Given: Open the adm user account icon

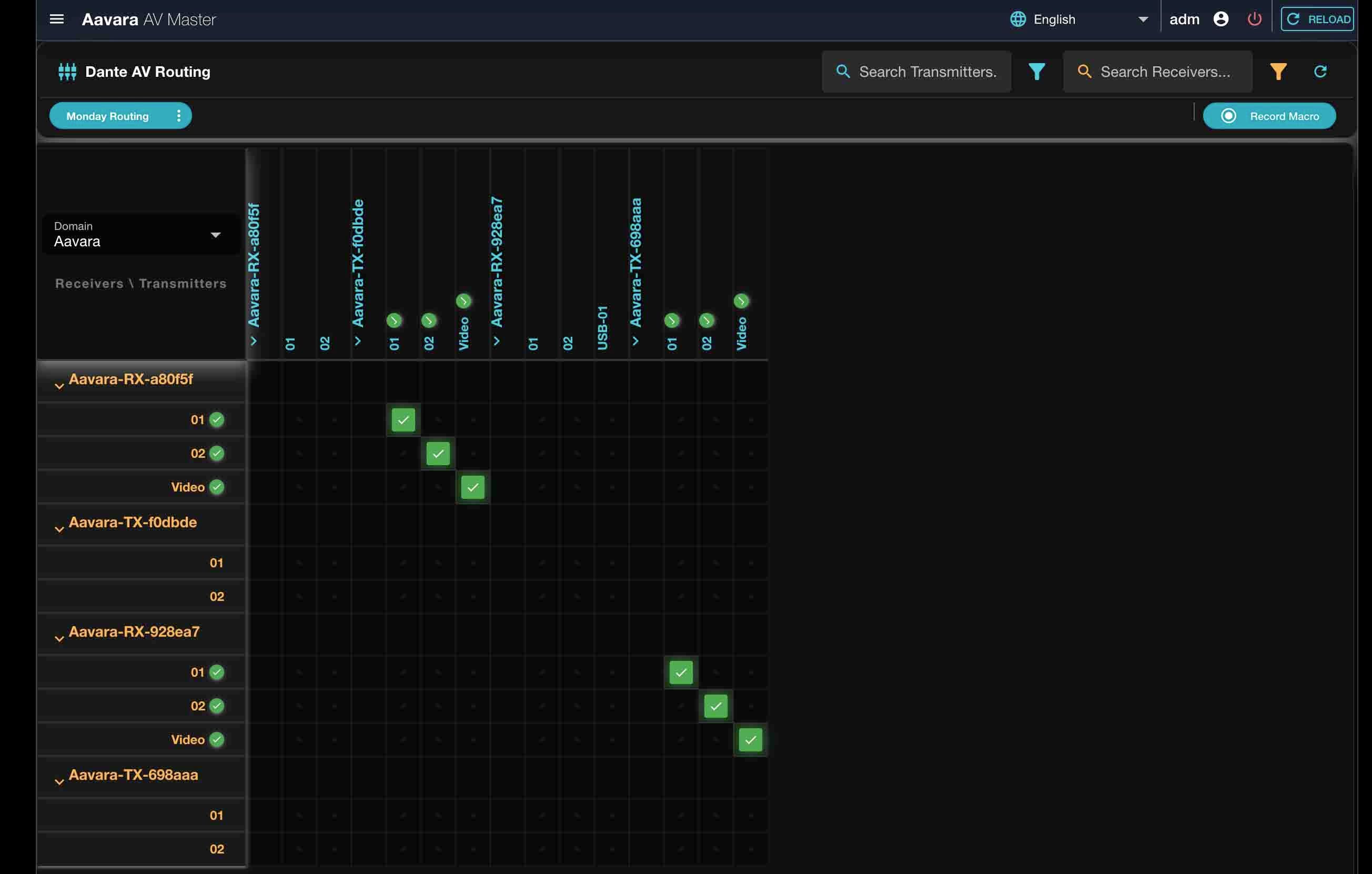Looking at the screenshot, I should coord(1220,19).
